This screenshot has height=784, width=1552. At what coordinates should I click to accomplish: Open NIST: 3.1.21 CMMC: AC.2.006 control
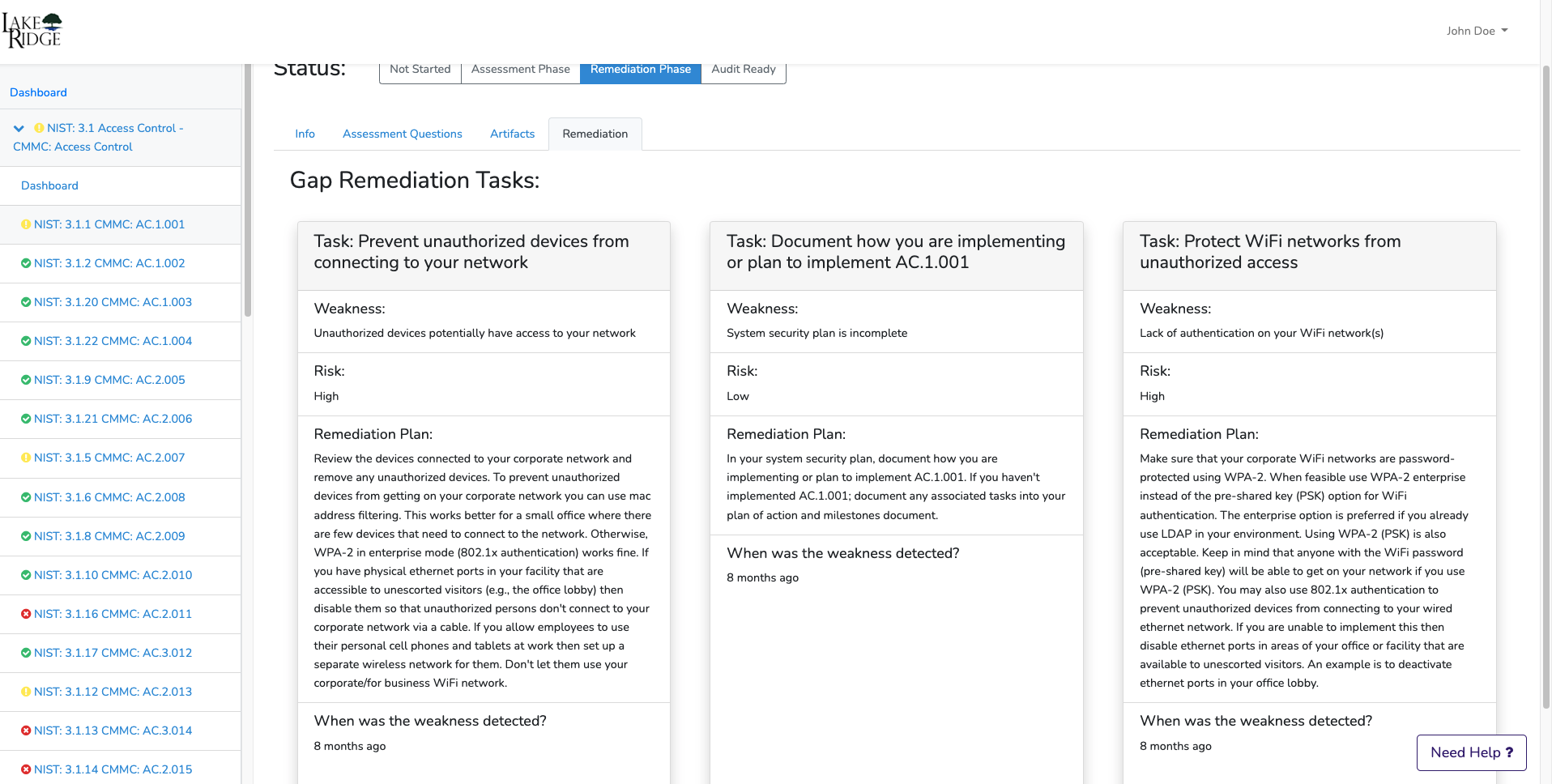pos(113,419)
